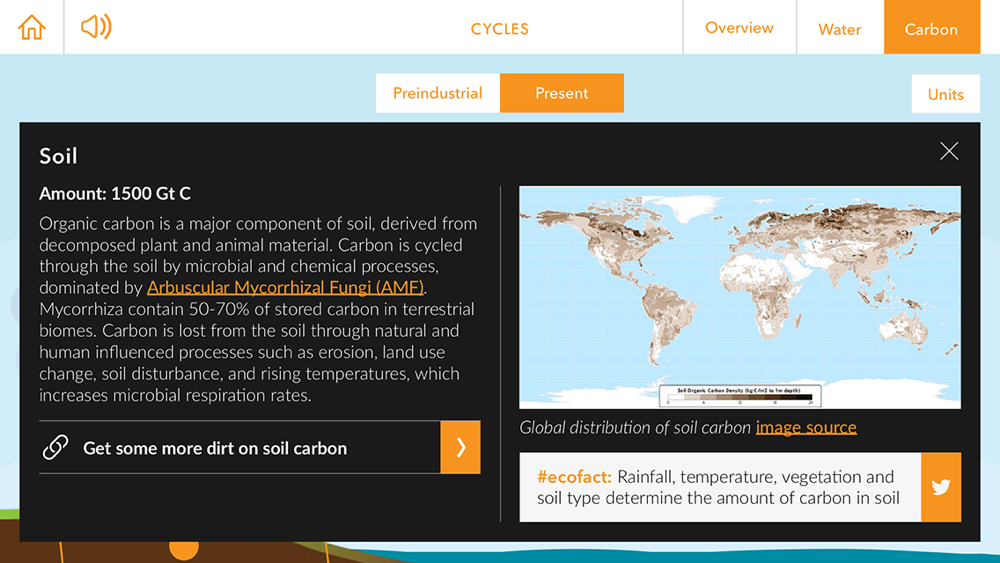Close the Soil info panel
The width and height of the screenshot is (1000, 563).
coord(949,151)
